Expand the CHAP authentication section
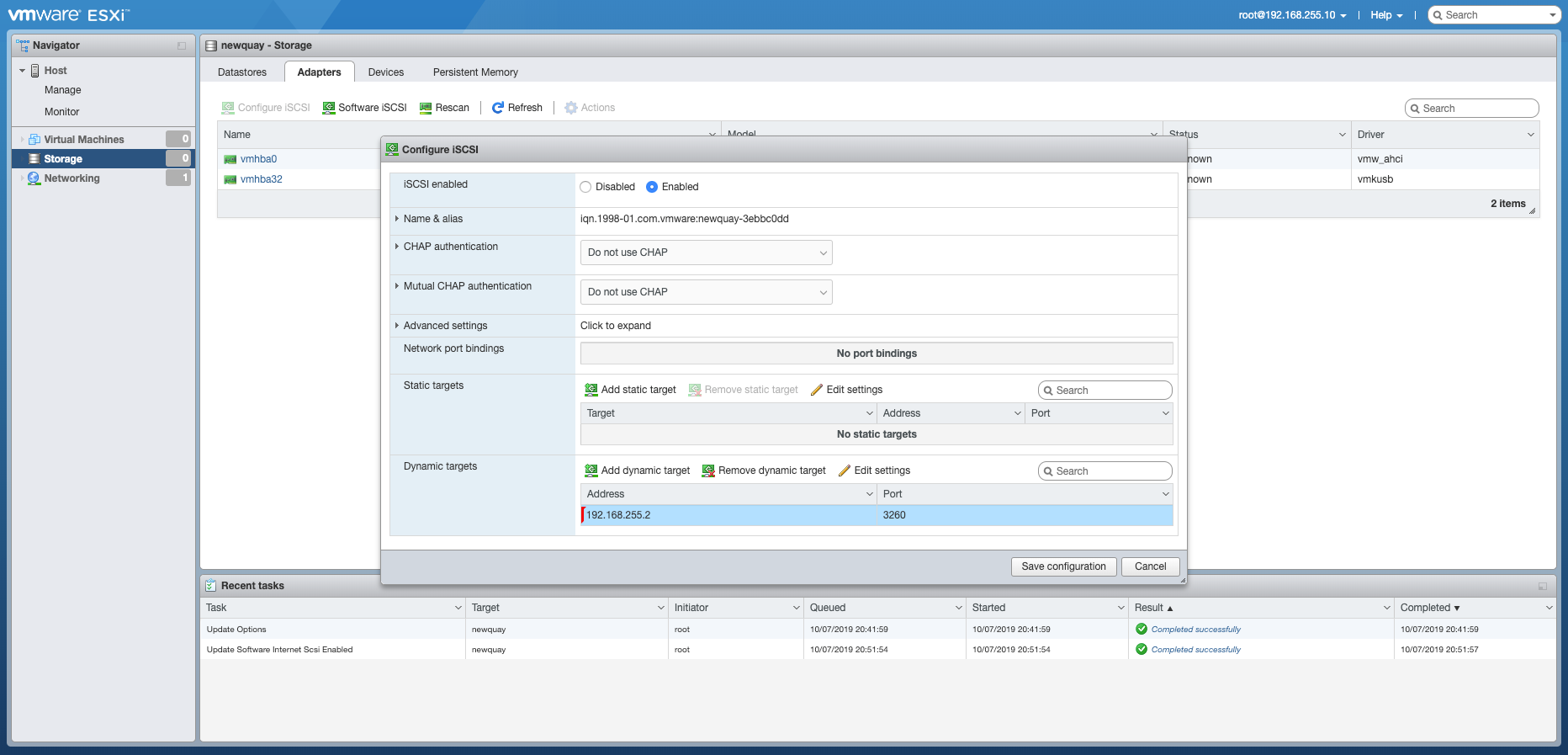 click(x=397, y=247)
